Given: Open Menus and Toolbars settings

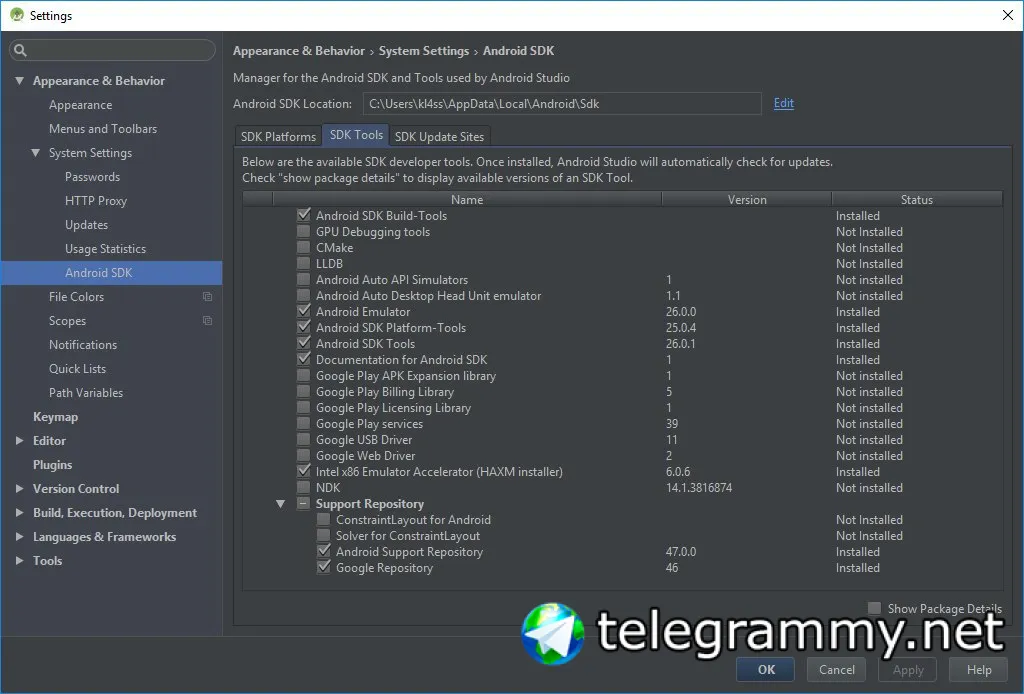Looking at the screenshot, I should click(103, 129).
